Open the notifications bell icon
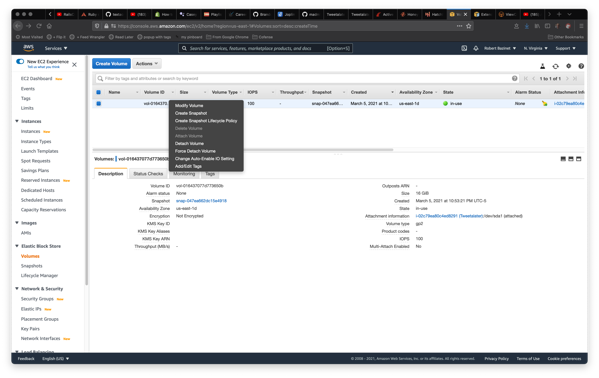 (476, 48)
